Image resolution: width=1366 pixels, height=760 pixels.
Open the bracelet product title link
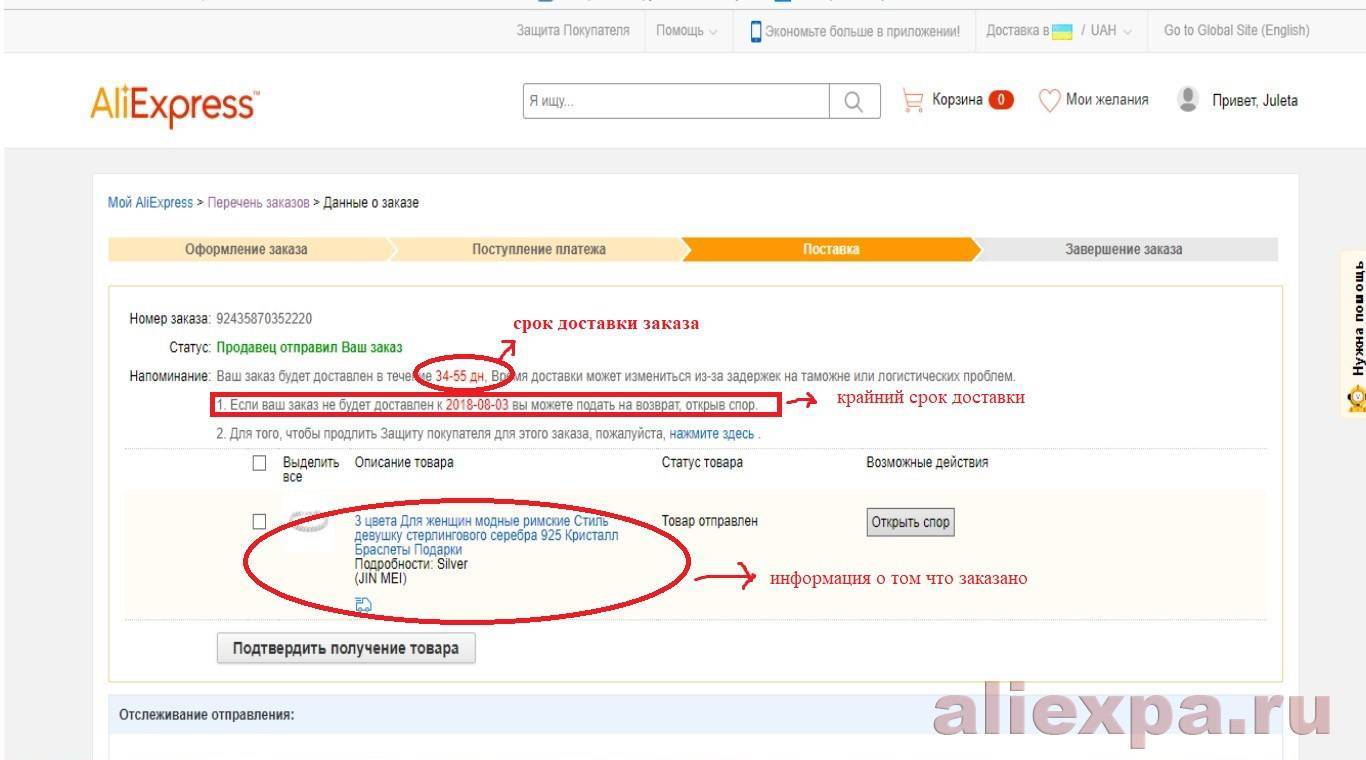(486, 535)
